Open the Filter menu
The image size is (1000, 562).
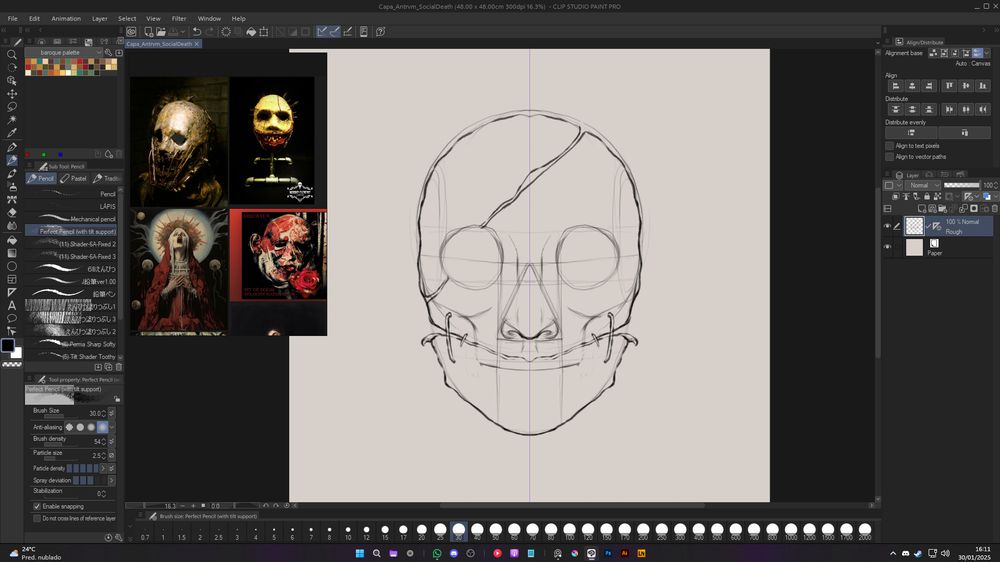pyautogui.click(x=178, y=18)
